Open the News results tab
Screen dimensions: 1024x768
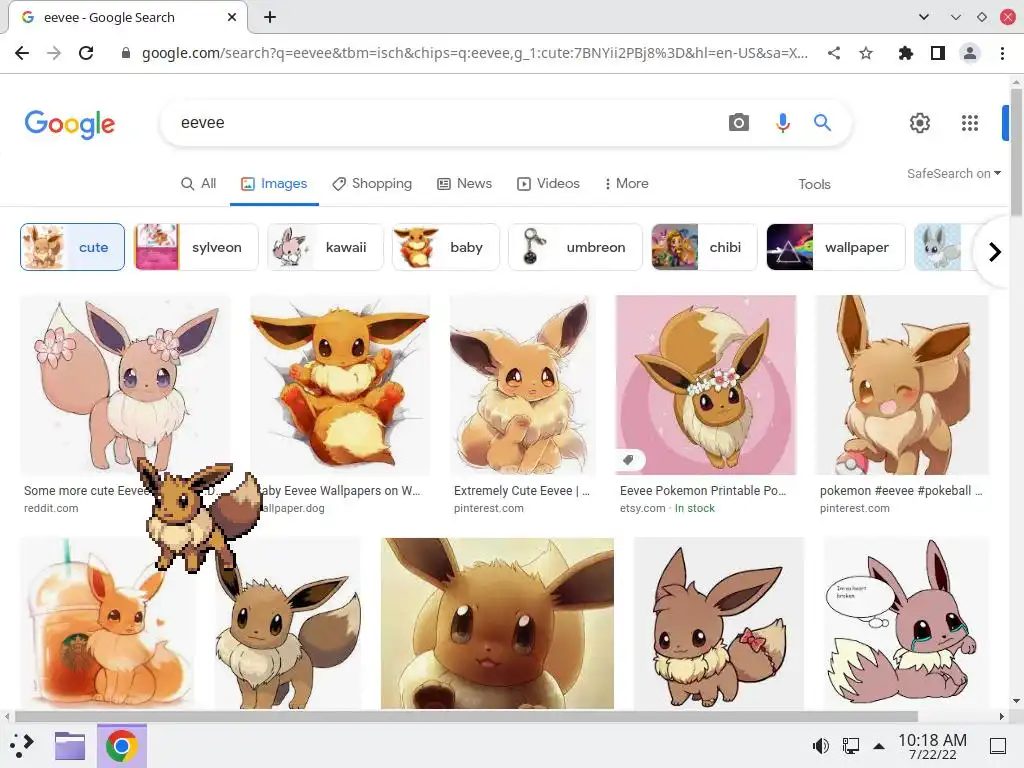click(464, 184)
